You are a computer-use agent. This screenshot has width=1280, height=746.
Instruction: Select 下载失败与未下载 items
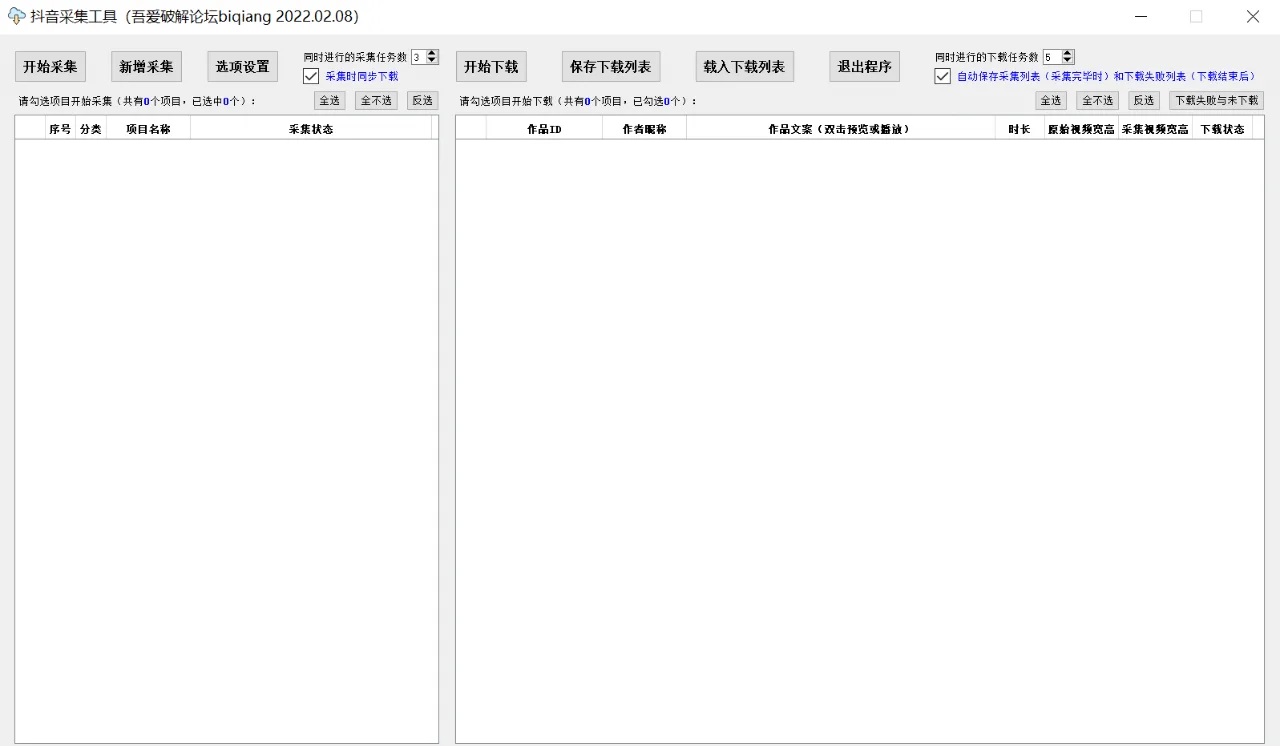1216,101
